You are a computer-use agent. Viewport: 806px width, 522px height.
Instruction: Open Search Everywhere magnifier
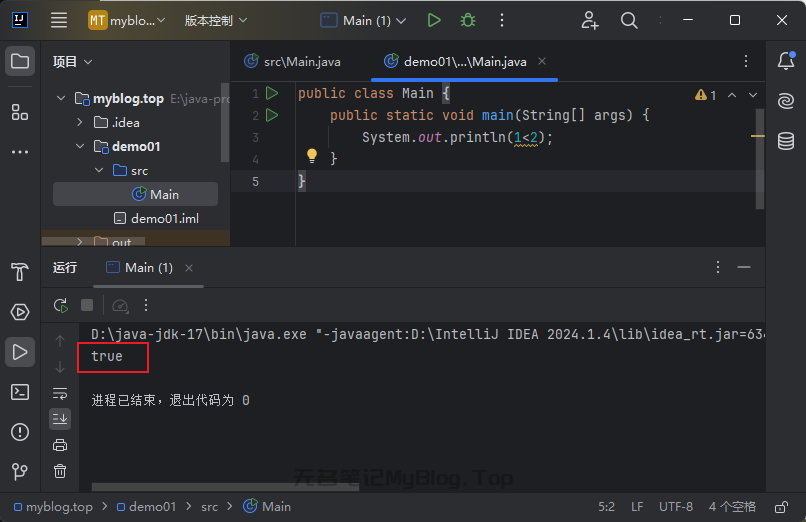[629, 21]
